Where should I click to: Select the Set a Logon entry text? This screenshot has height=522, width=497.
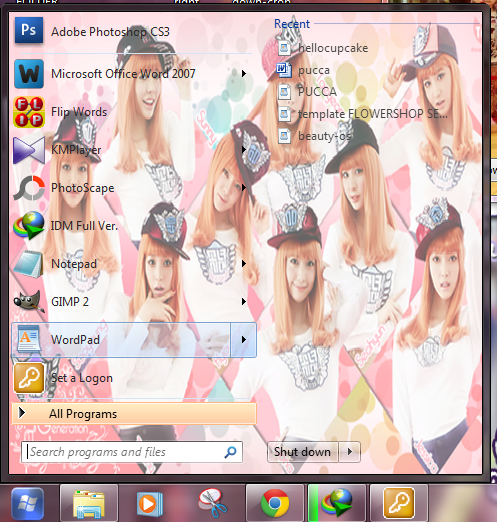point(82,378)
